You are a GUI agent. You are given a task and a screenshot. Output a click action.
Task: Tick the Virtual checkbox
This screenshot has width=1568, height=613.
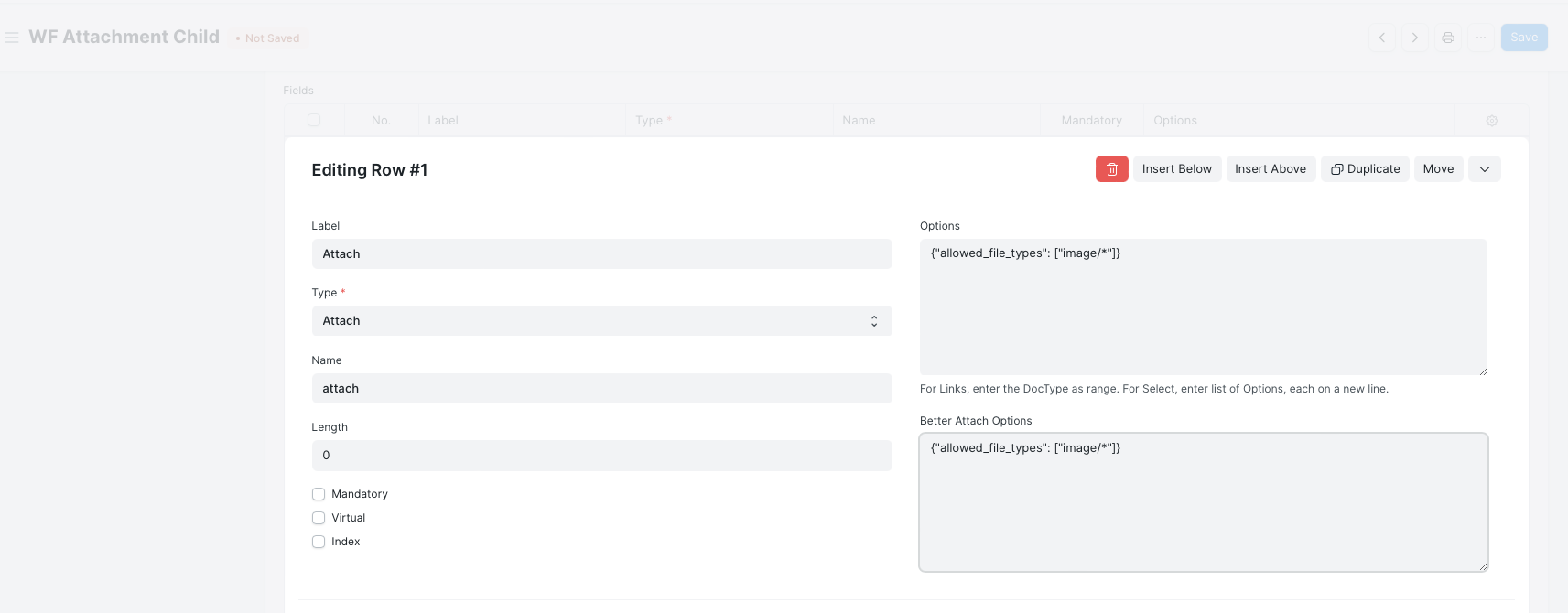point(319,518)
